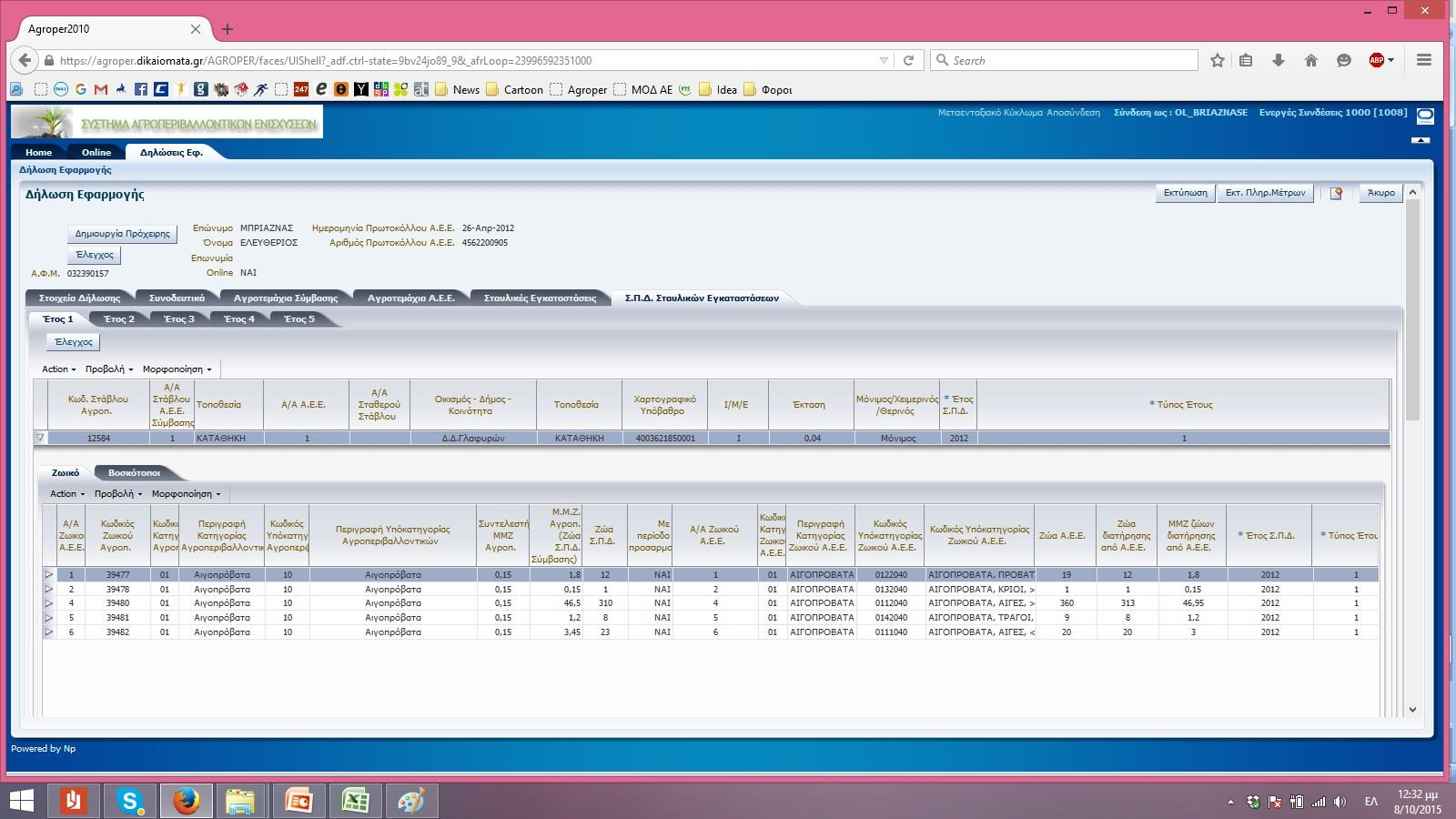
Task: Select the Έτος 2 tab
Action: (118, 319)
